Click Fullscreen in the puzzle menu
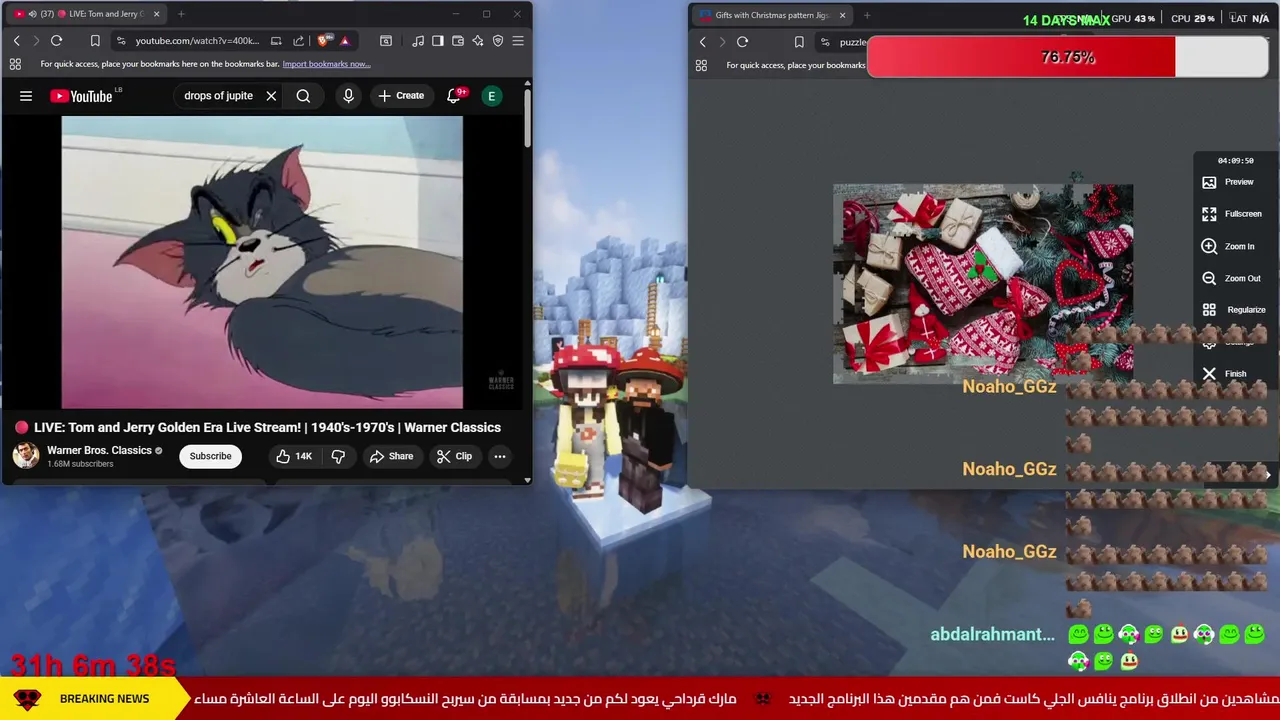The height and width of the screenshot is (720, 1280). (1233, 214)
